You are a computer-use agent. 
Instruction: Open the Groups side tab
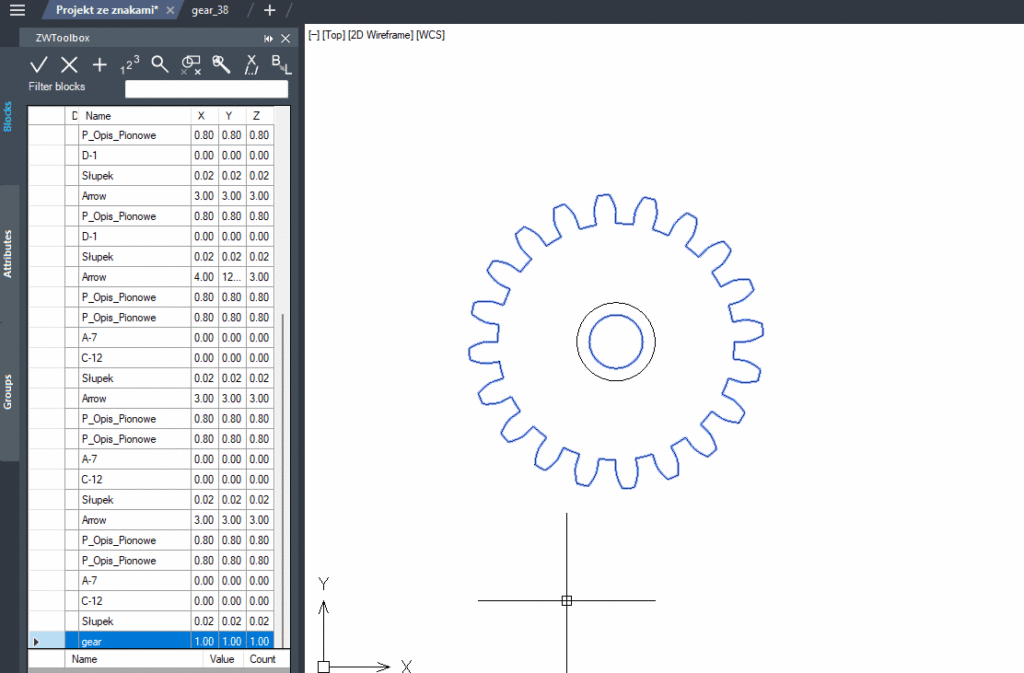pos(8,392)
